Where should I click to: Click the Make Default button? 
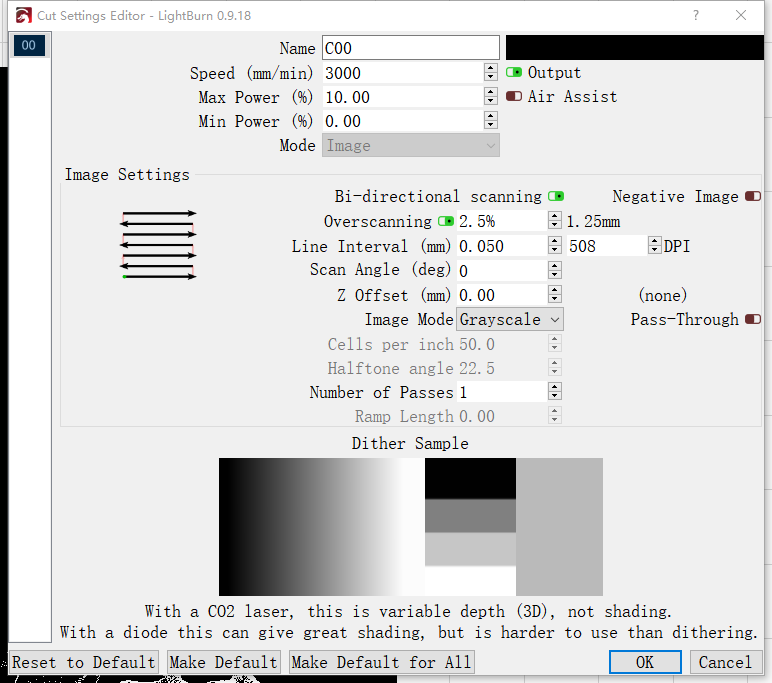224,662
